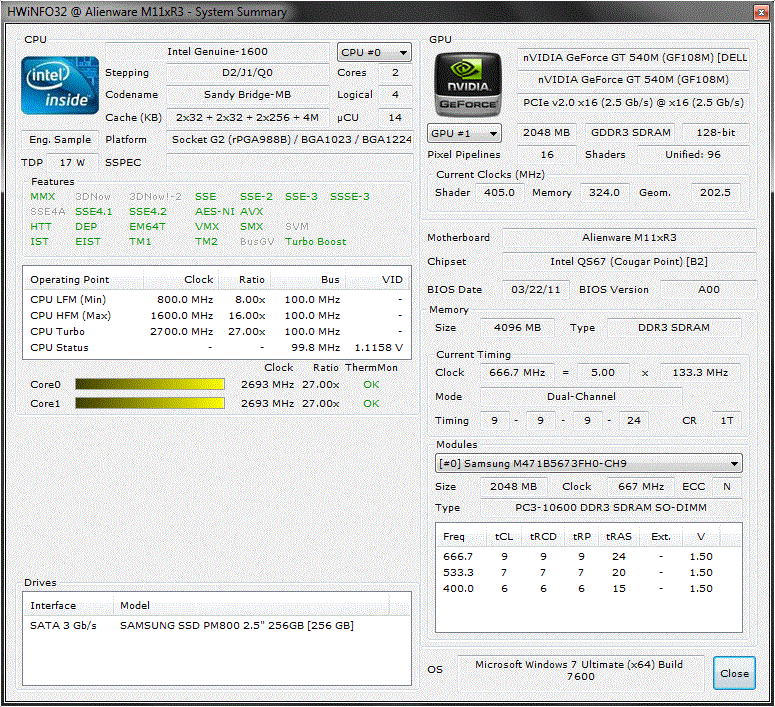Click the BIOS Date 03/22/11 field

pos(536,290)
